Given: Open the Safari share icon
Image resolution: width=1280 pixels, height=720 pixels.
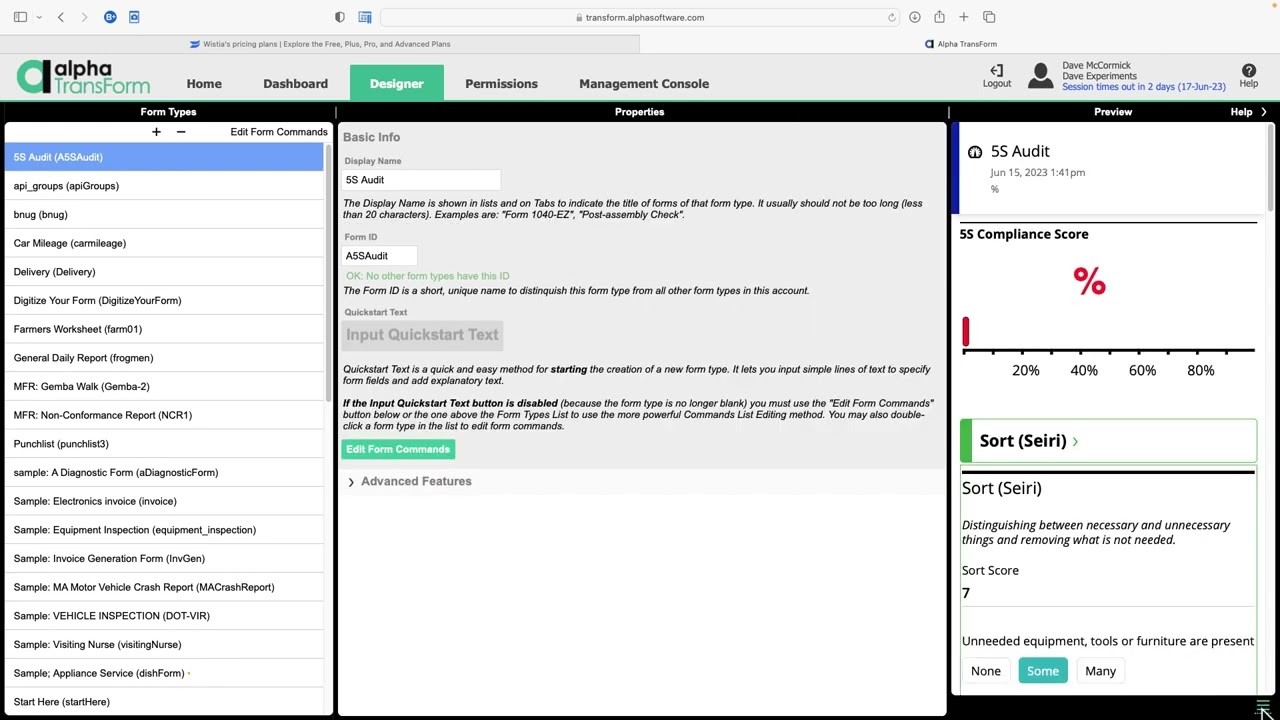Looking at the screenshot, I should 939,17.
